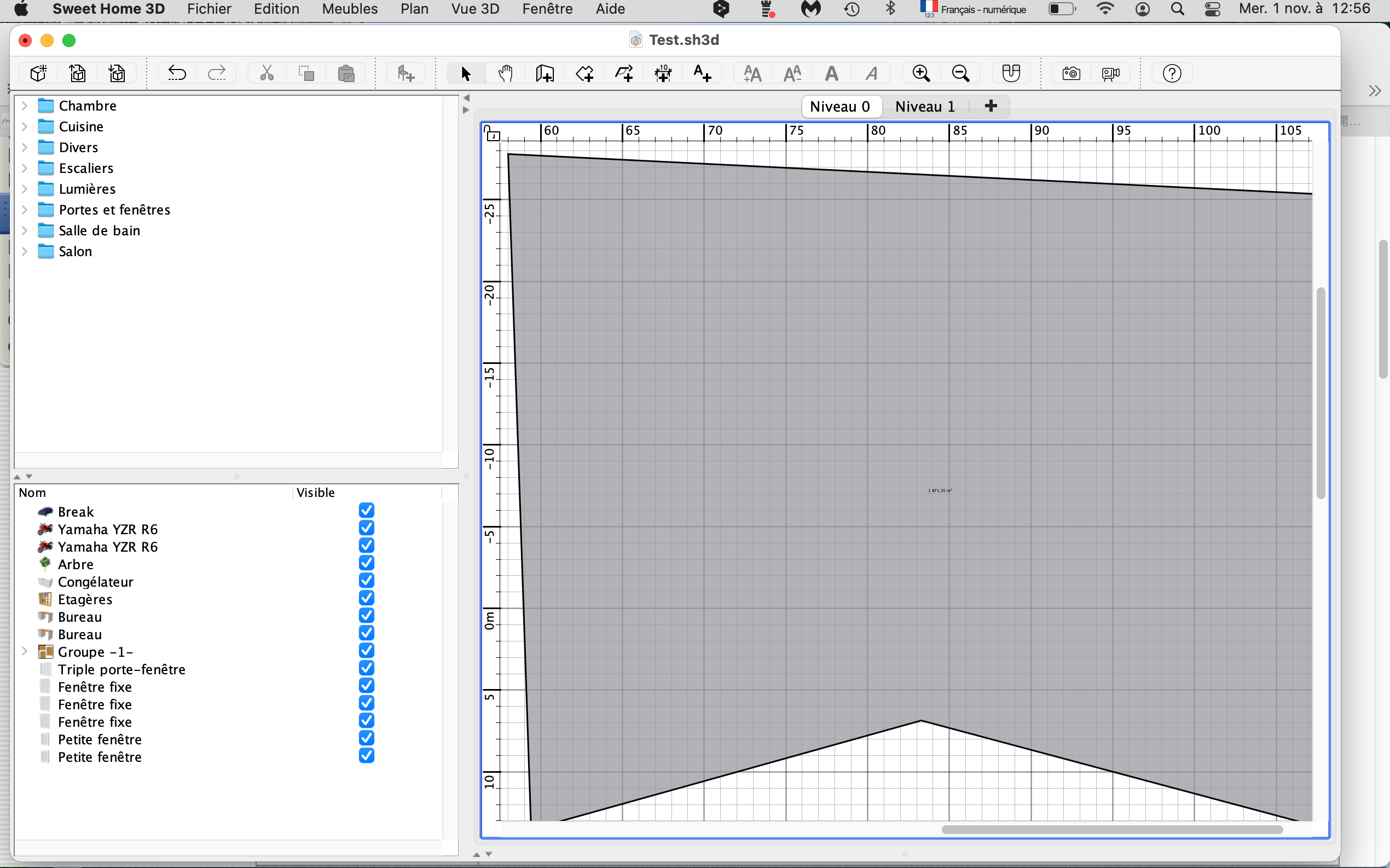Open the Aide menu
Viewport: 1390px width, 868px height.
pos(610,9)
